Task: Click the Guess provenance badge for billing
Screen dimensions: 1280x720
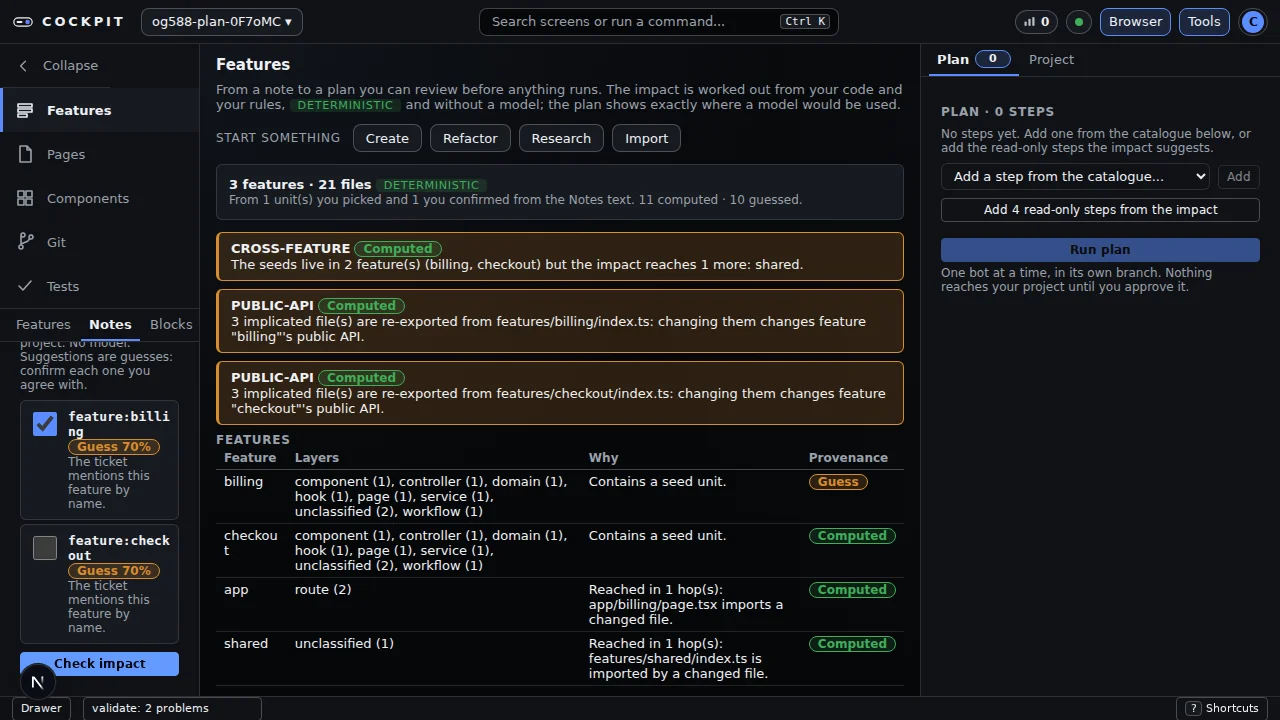Action: [838, 481]
